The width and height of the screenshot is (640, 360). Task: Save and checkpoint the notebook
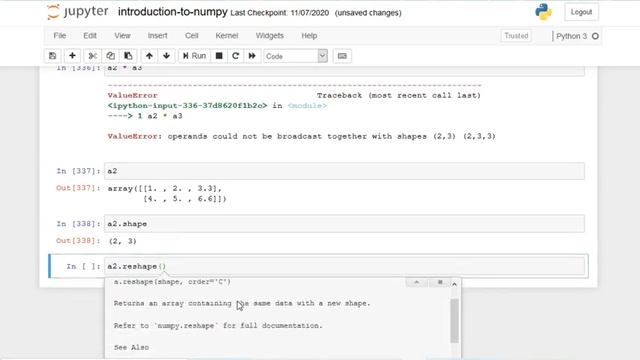point(53,56)
